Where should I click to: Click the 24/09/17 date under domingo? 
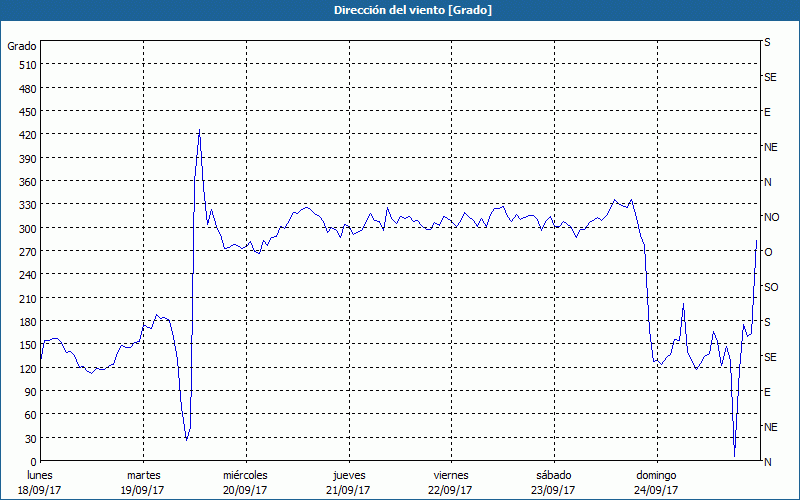(x=656, y=490)
